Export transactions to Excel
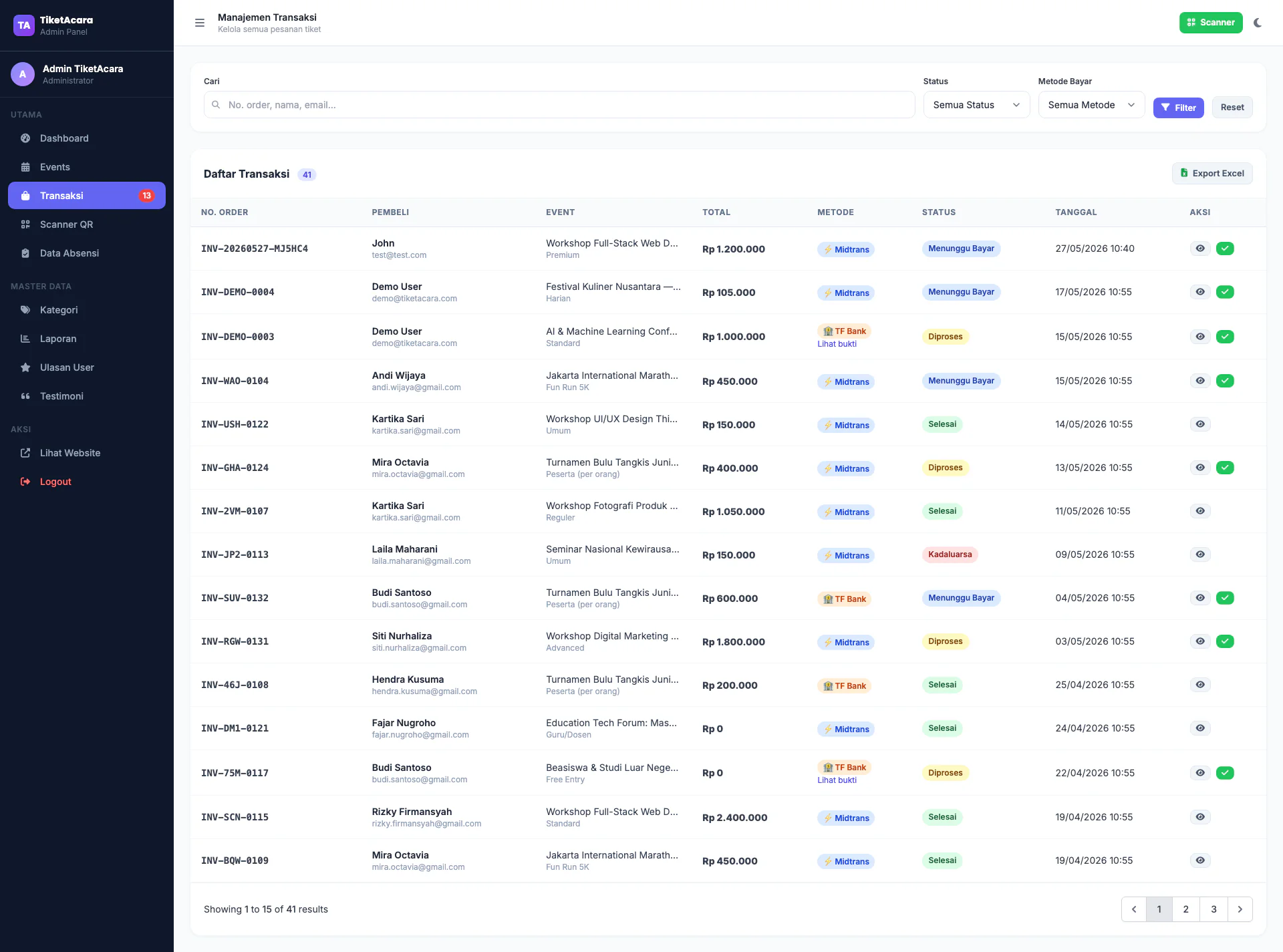1283x952 pixels. point(1212,174)
